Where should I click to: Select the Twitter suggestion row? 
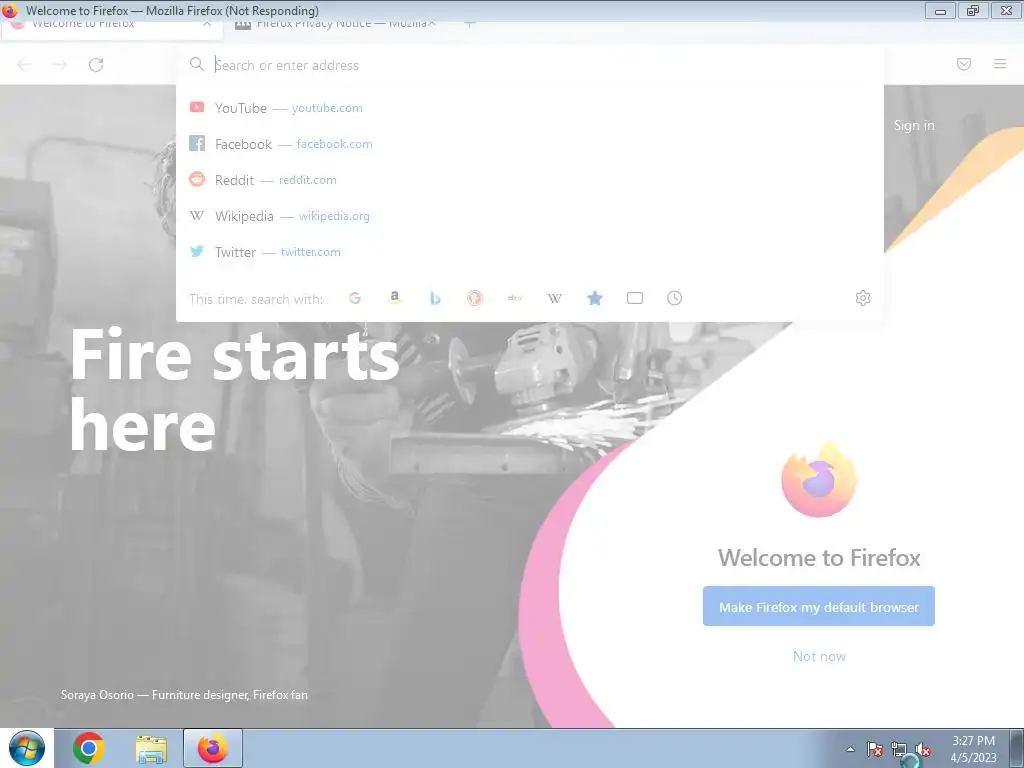[530, 251]
